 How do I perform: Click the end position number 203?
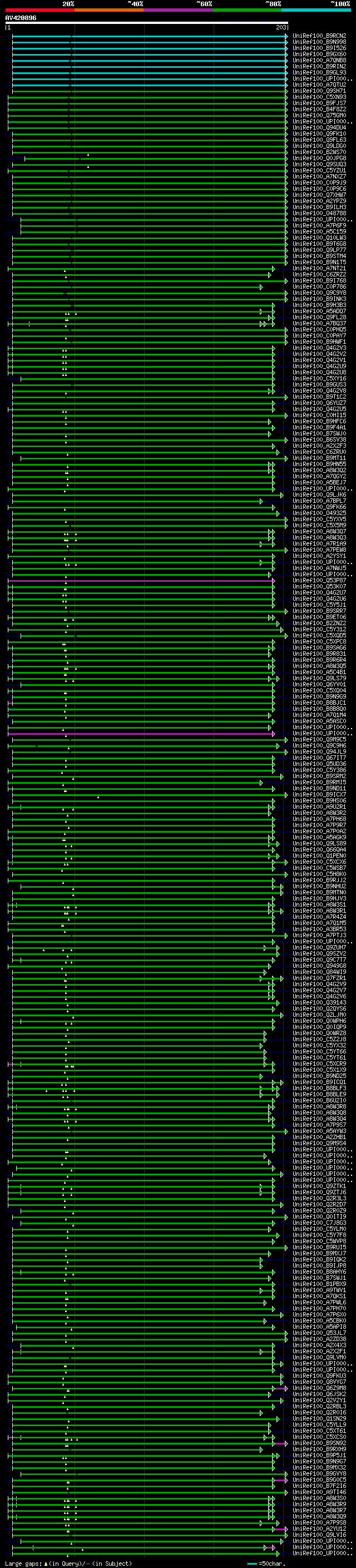[281, 28]
